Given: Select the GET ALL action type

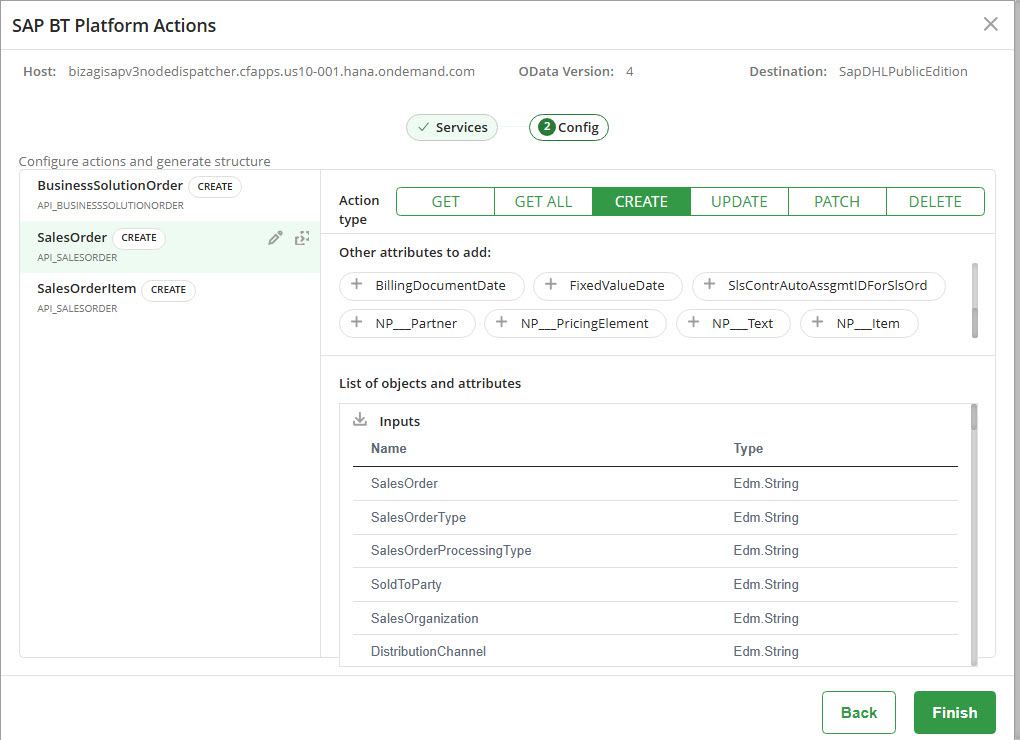Looking at the screenshot, I should pos(543,202).
